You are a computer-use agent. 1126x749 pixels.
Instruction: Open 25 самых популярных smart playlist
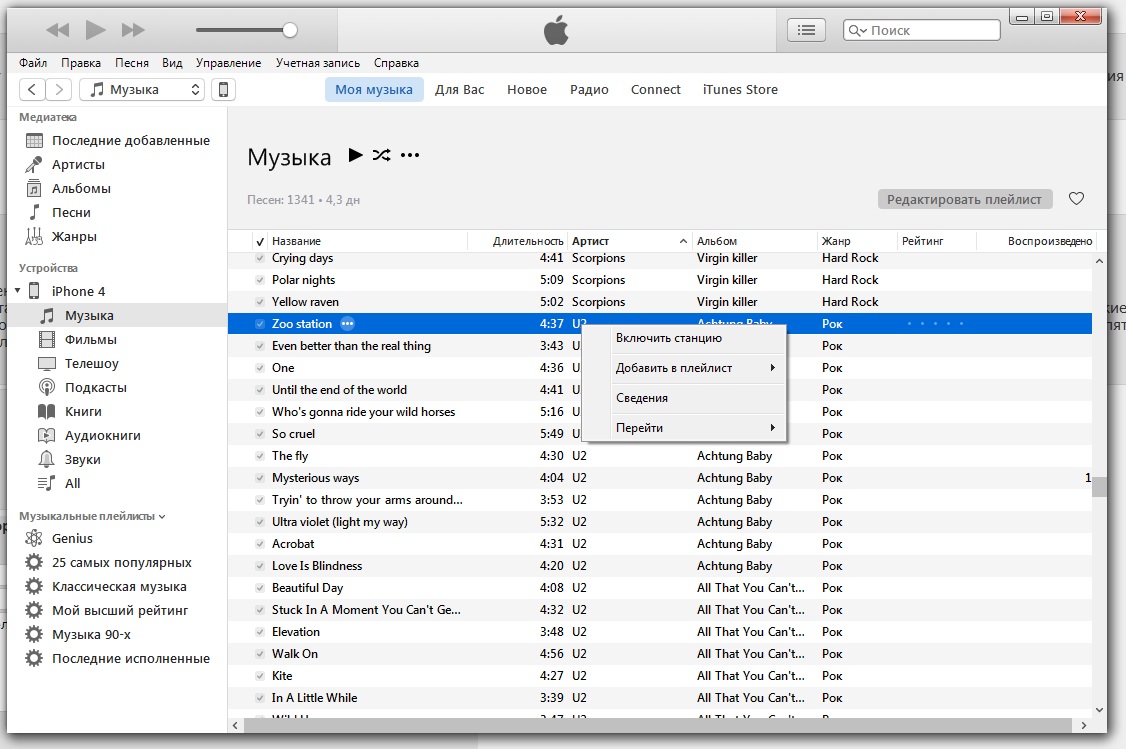click(121, 563)
